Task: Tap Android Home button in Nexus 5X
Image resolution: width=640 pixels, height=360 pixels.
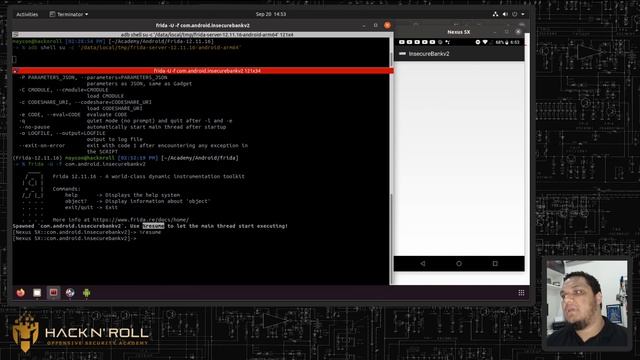Action: click(x=459, y=264)
